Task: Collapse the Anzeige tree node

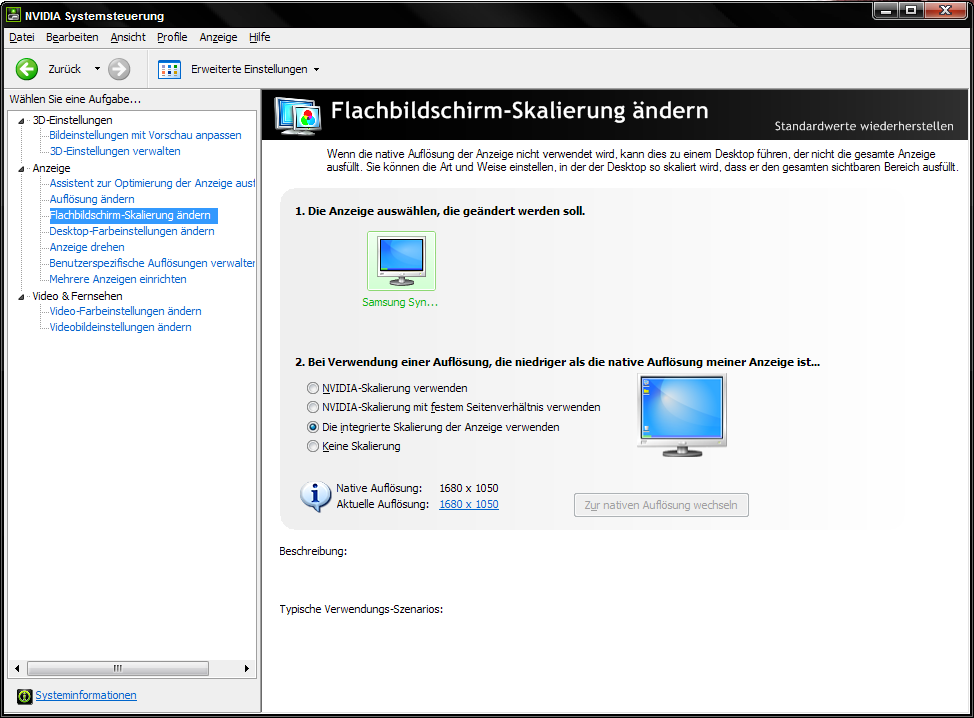Action: (x=22, y=168)
